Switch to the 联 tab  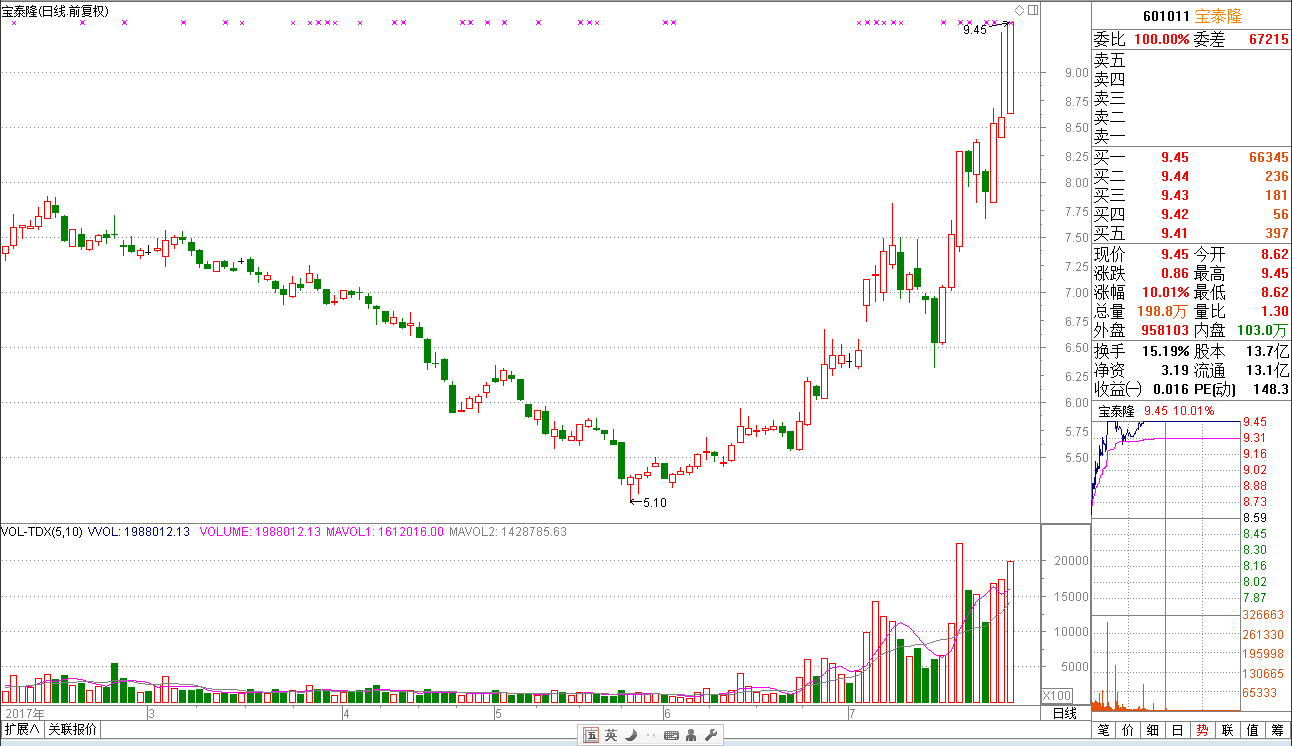coord(1228,730)
